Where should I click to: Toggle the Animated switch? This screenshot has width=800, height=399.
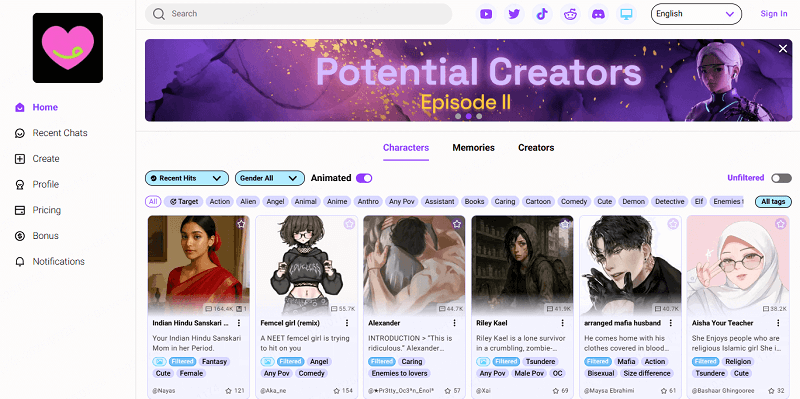pyautogui.click(x=364, y=178)
